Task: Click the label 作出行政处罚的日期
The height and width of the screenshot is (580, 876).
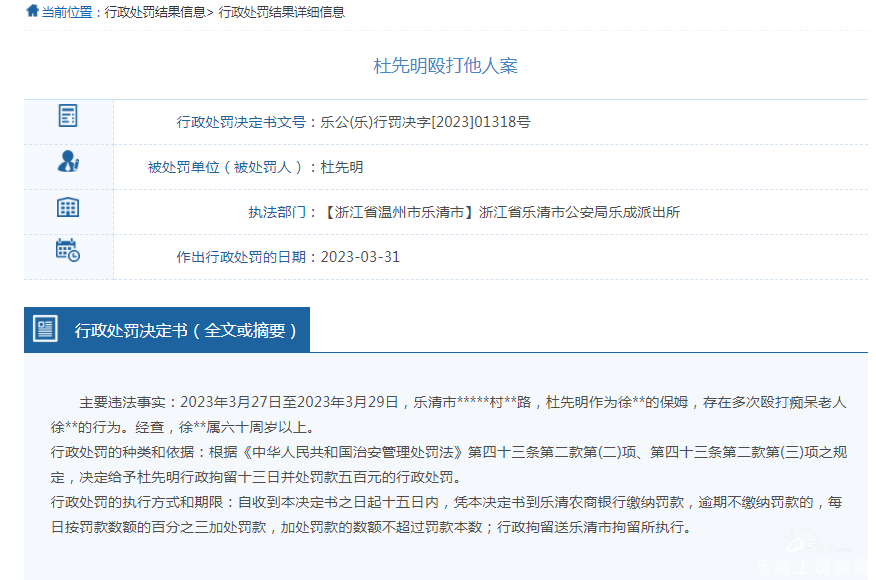Action: point(241,257)
